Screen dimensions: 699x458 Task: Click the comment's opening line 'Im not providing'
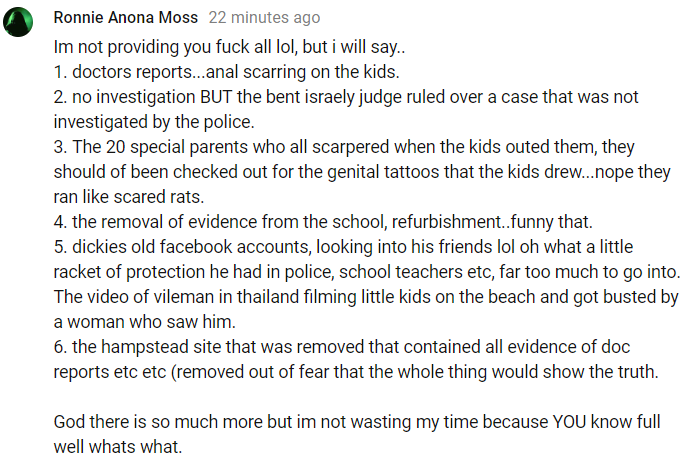tap(229, 47)
